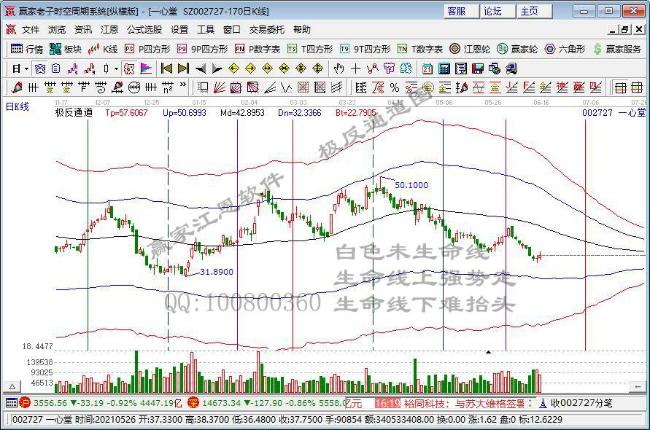Open the 板块 sector view

(x=65, y=49)
